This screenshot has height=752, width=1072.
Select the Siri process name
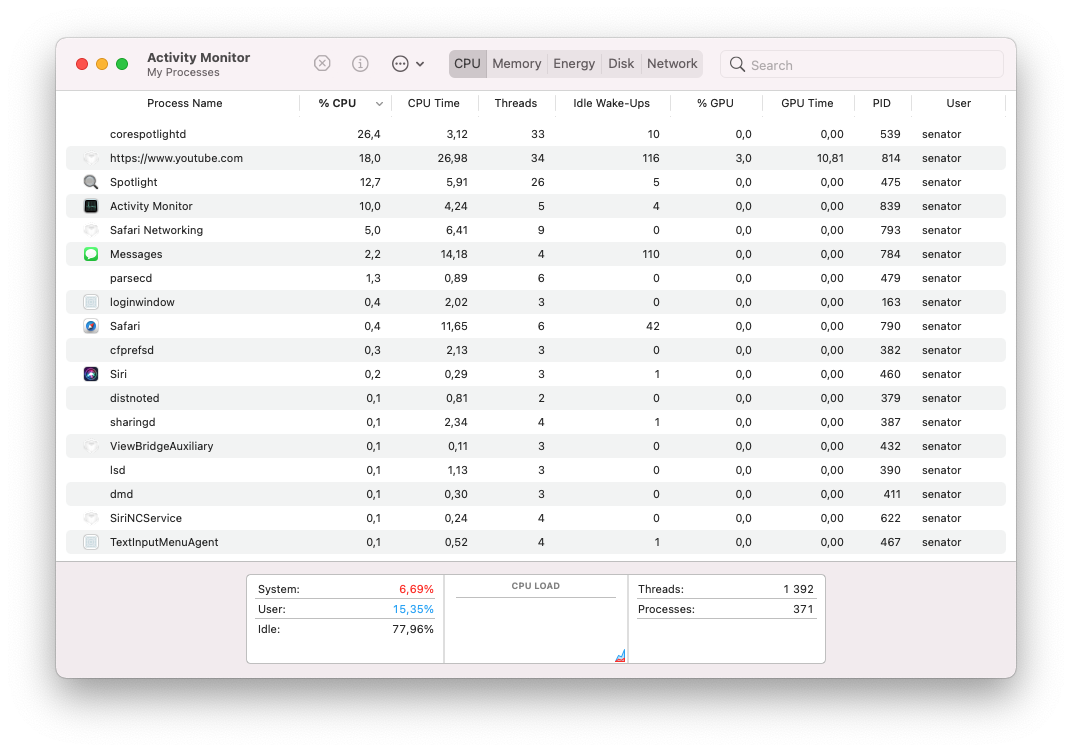[x=118, y=374]
